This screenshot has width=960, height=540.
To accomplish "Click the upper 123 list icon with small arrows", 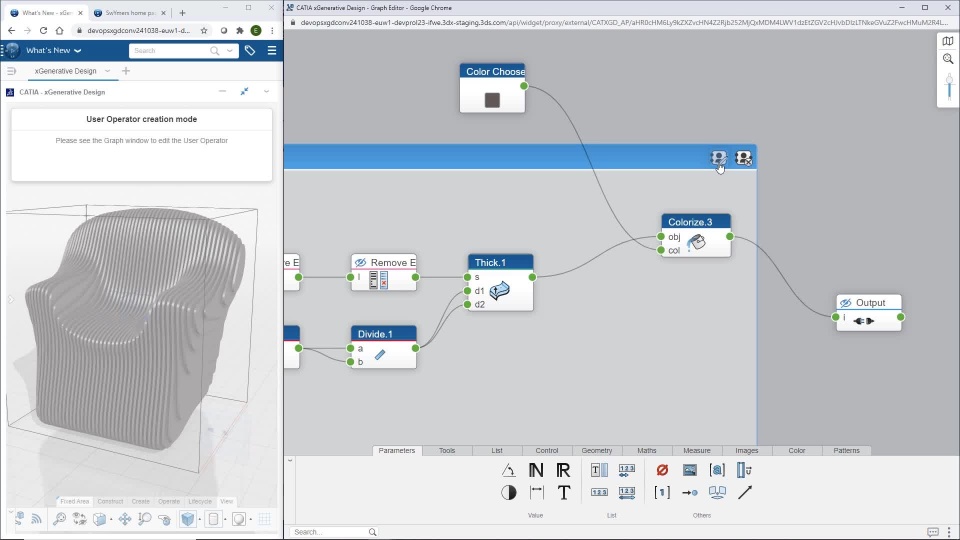I will coord(626,470).
